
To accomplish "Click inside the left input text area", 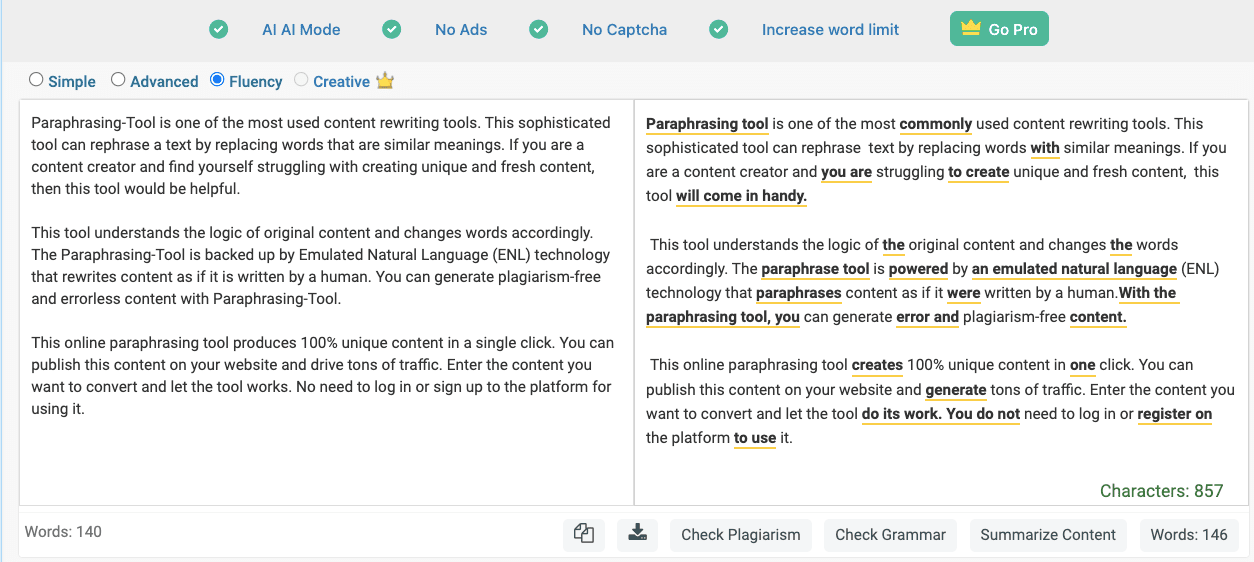I will 326,300.
